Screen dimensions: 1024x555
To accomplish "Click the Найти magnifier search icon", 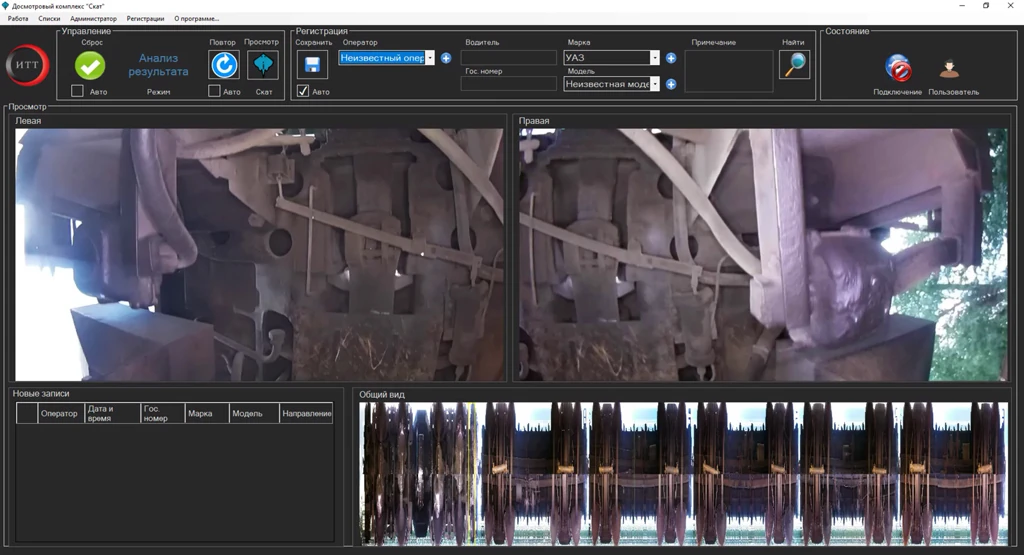I will 794,64.
